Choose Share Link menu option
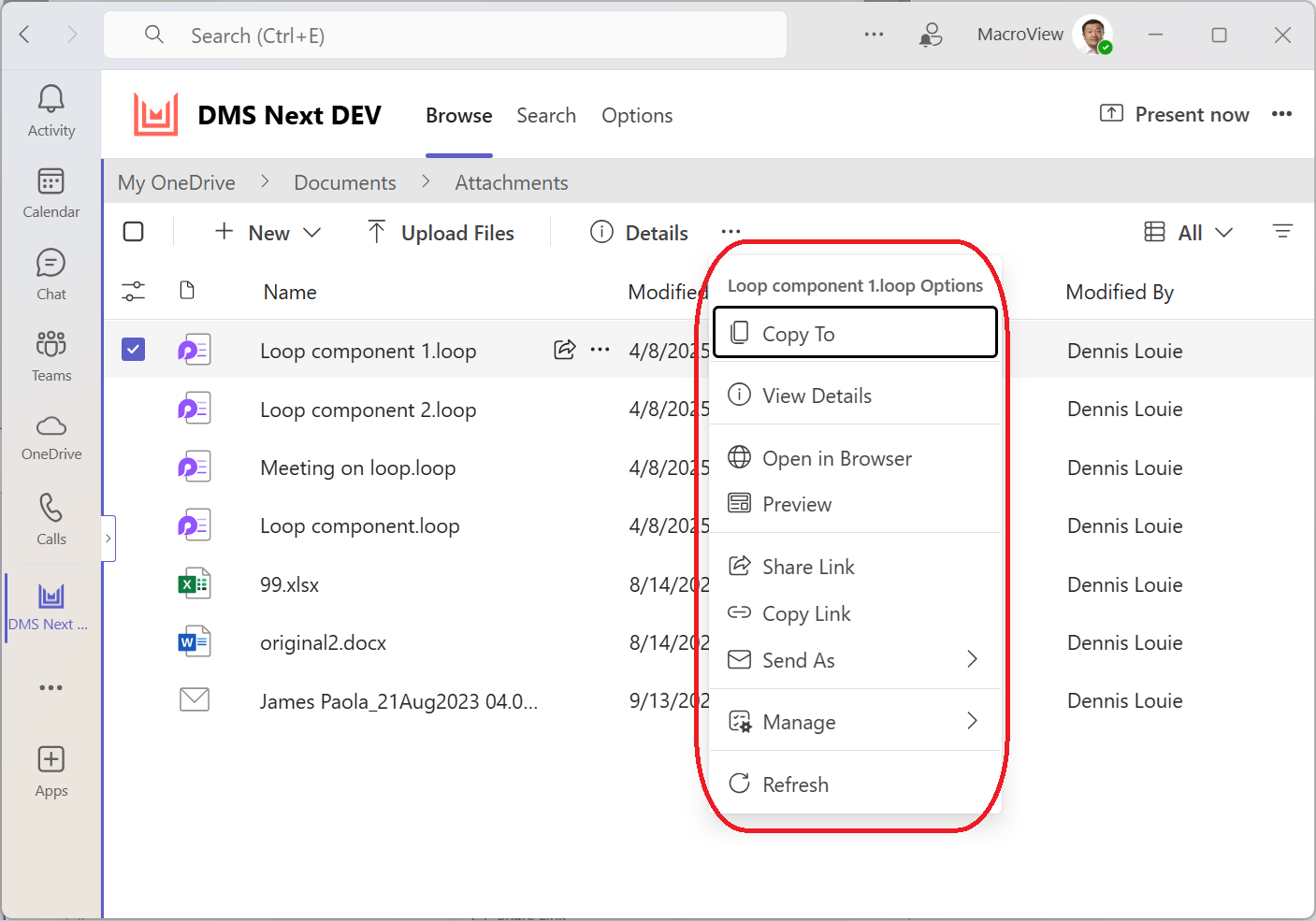The height and width of the screenshot is (921, 1316). pyautogui.click(x=856, y=567)
